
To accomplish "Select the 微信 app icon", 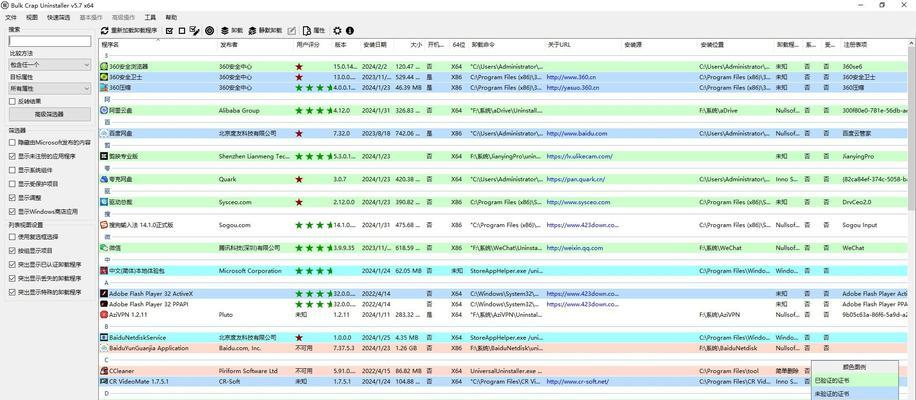I will coord(104,248).
